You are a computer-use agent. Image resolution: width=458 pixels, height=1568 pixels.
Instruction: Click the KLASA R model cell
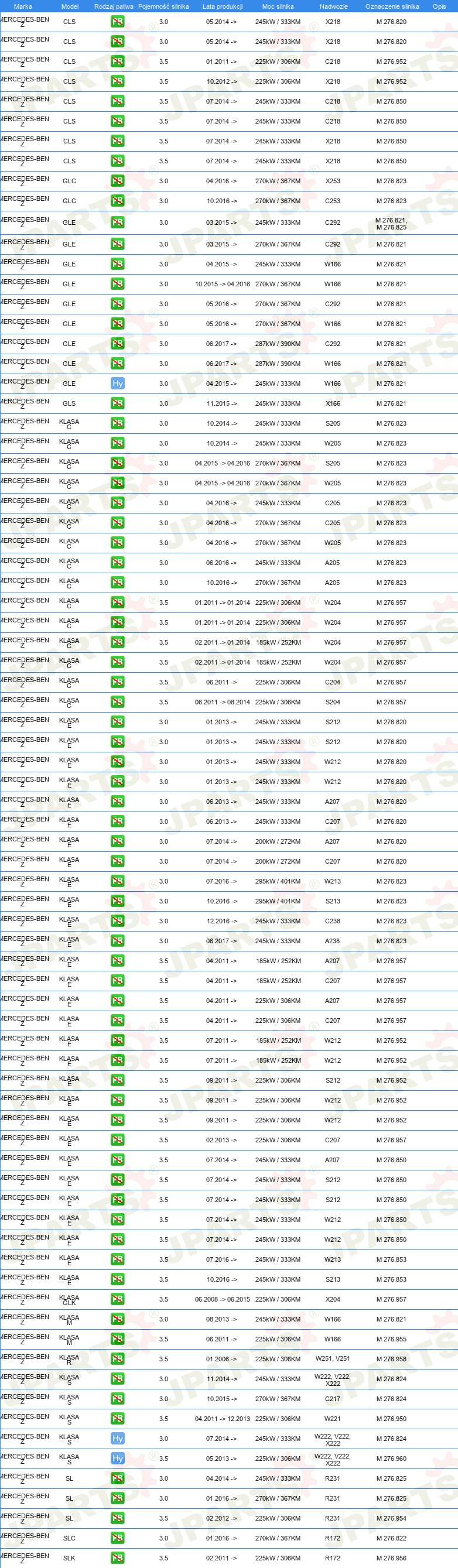pos(70,1360)
